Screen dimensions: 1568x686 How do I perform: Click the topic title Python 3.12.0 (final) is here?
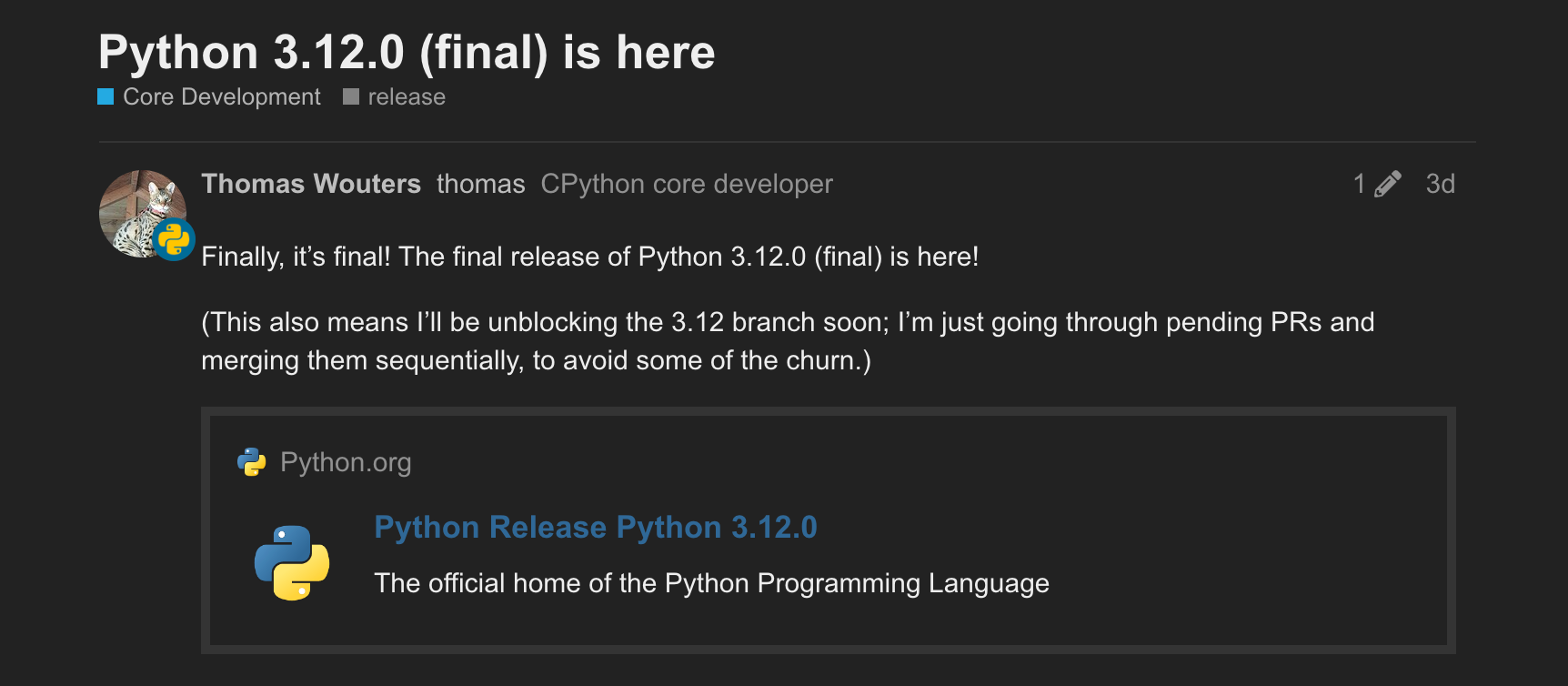click(407, 52)
